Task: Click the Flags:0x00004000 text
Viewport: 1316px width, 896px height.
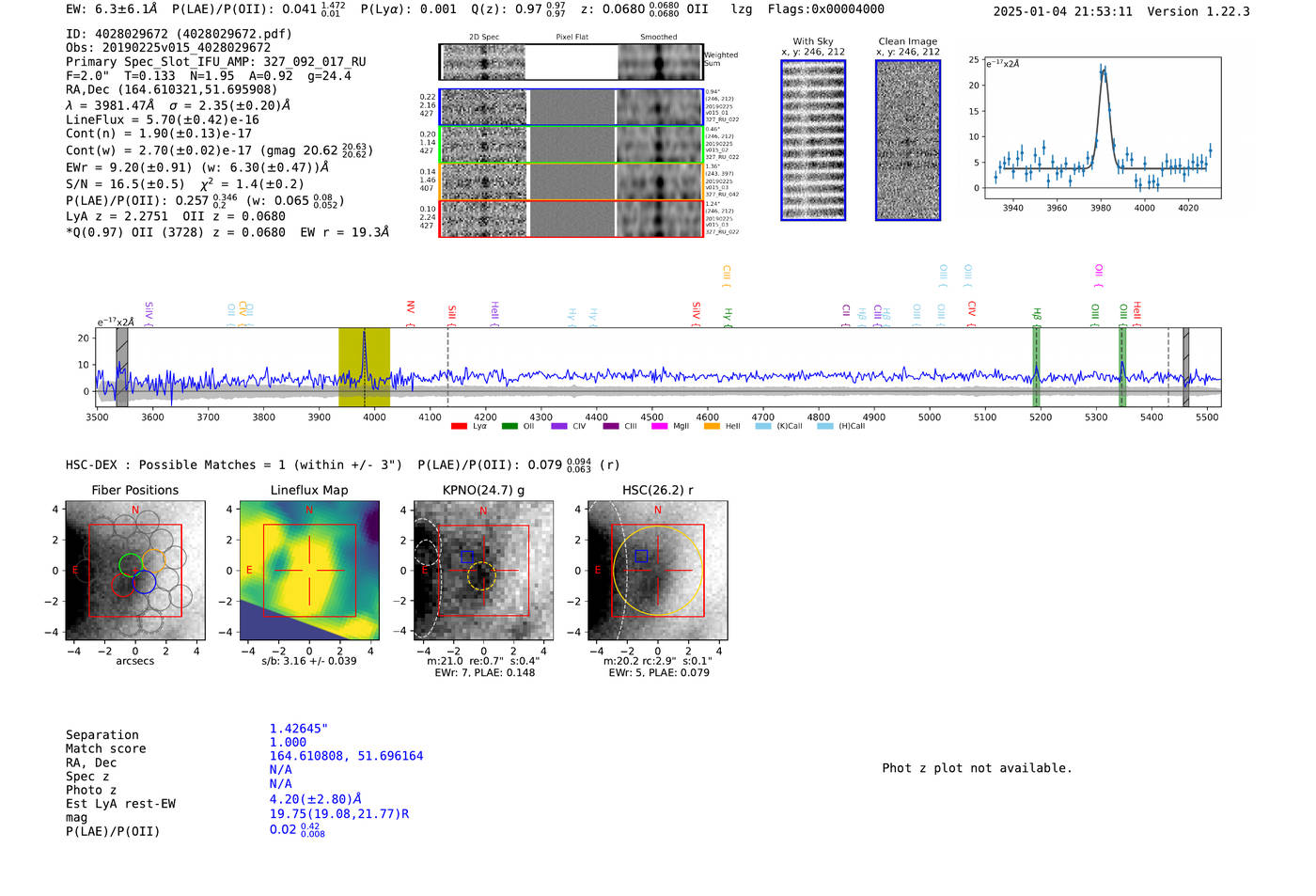Action: 825,8
